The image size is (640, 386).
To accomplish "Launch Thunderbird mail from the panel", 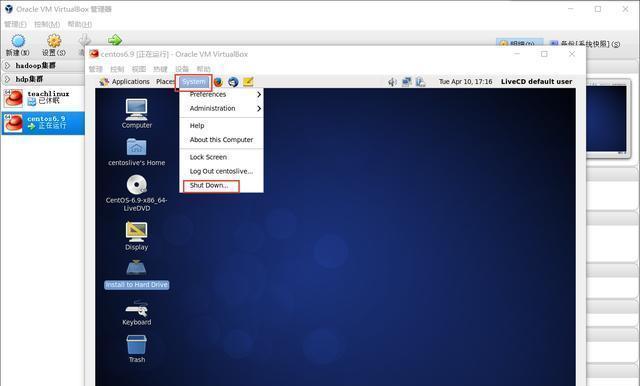I will (233, 82).
